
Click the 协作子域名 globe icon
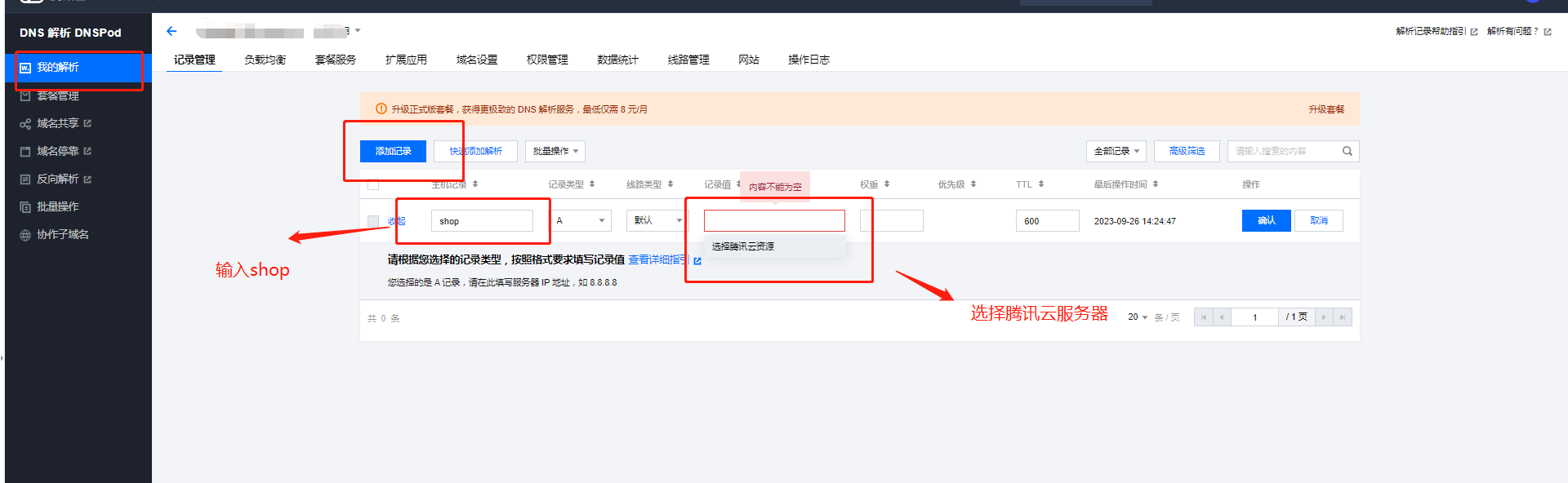pyautogui.click(x=25, y=235)
